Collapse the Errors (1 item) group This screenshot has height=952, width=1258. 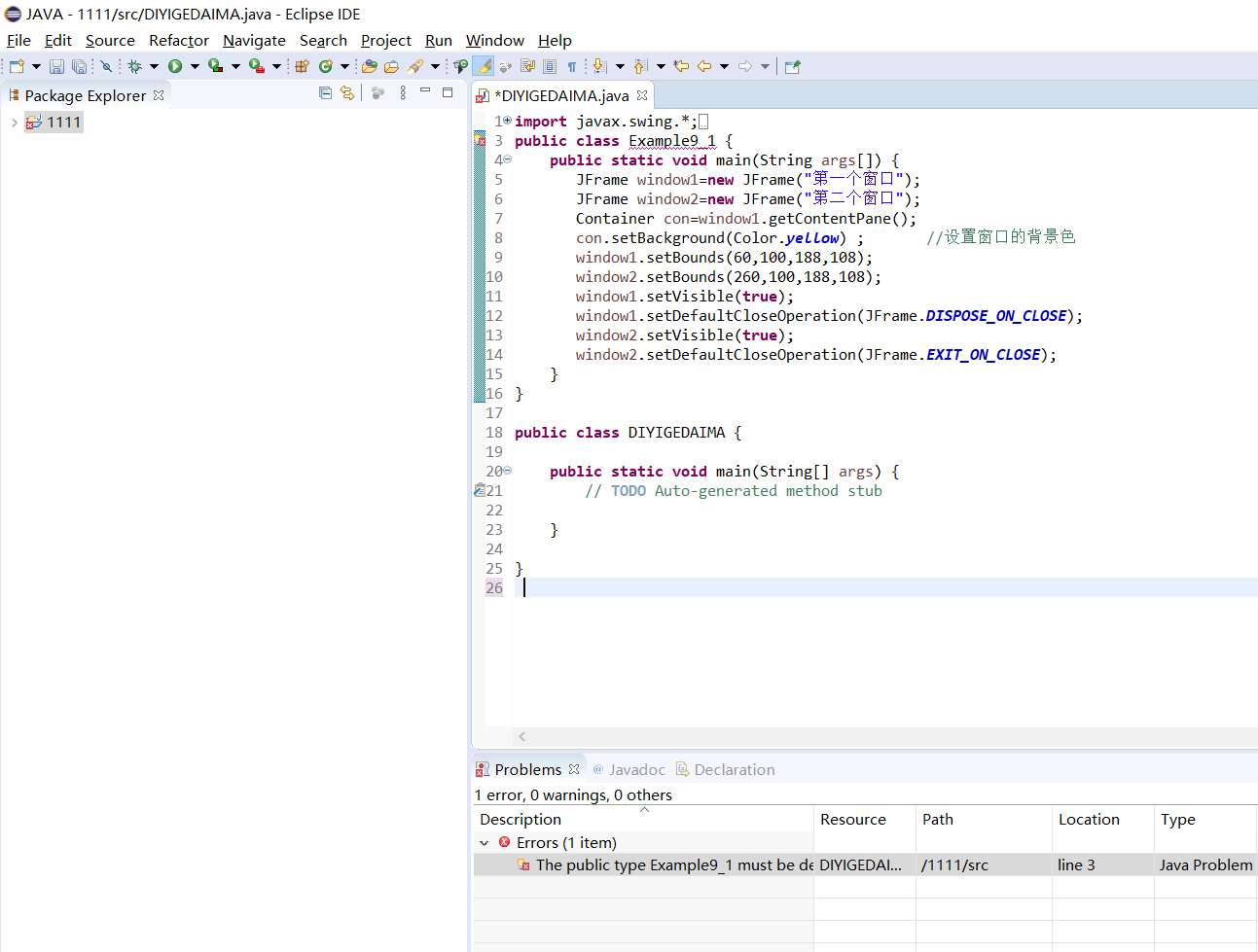tap(485, 843)
